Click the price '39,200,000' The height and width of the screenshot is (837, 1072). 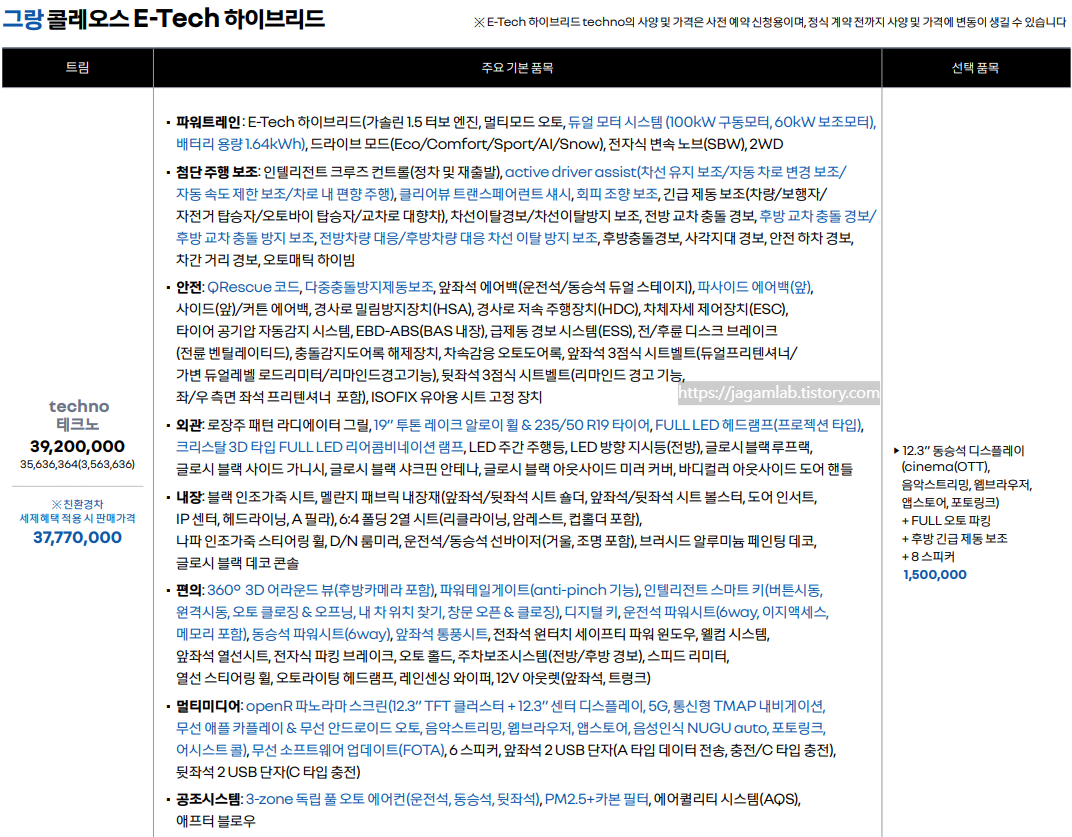pos(77,447)
